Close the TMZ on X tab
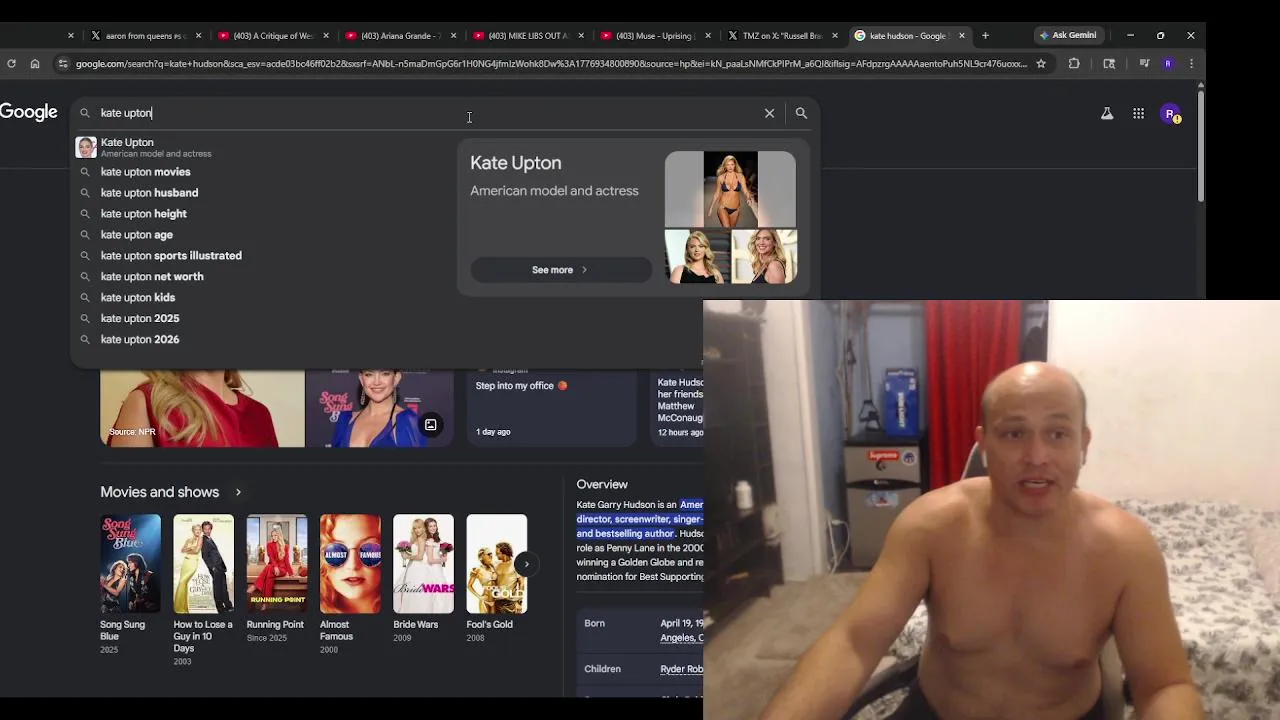The image size is (1280, 720). pyautogui.click(x=835, y=36)
